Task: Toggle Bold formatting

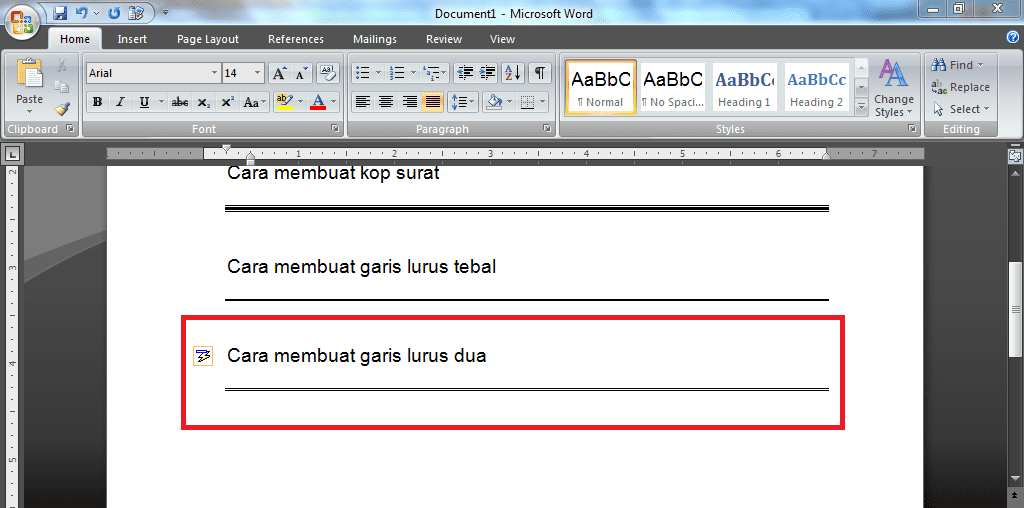Action: (x=97, y=102)
